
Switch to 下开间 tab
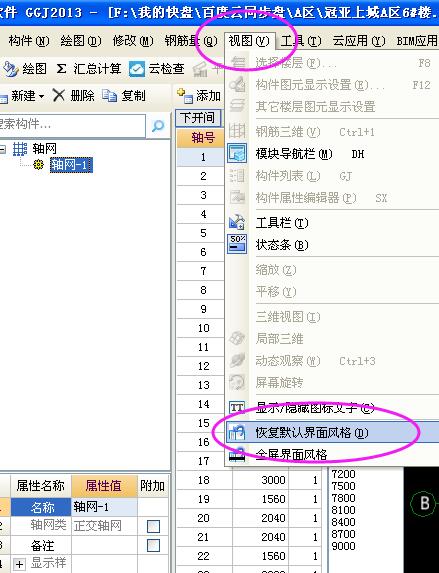tap(198, 118)
